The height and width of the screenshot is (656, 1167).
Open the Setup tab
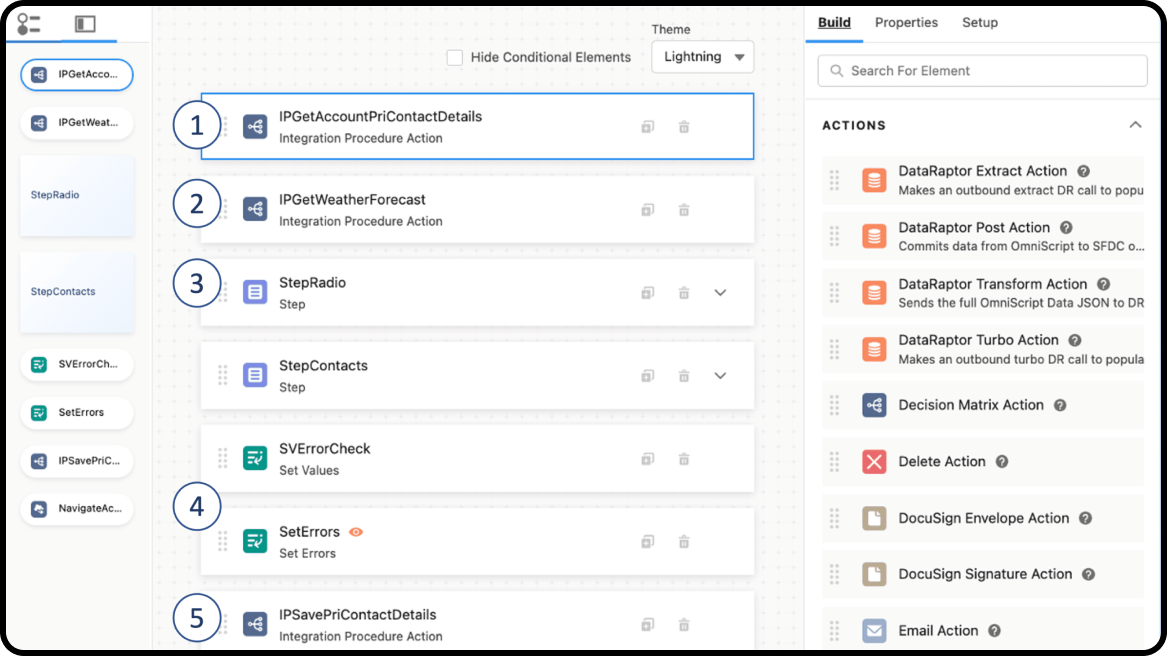(x=979, y=22)
